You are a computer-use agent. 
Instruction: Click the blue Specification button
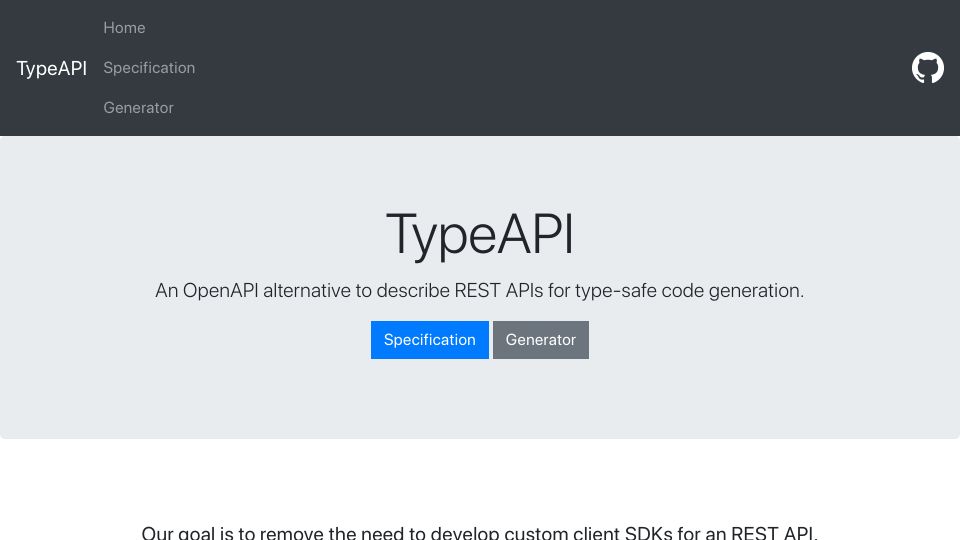pyautogui.click(x=430, y=340)
